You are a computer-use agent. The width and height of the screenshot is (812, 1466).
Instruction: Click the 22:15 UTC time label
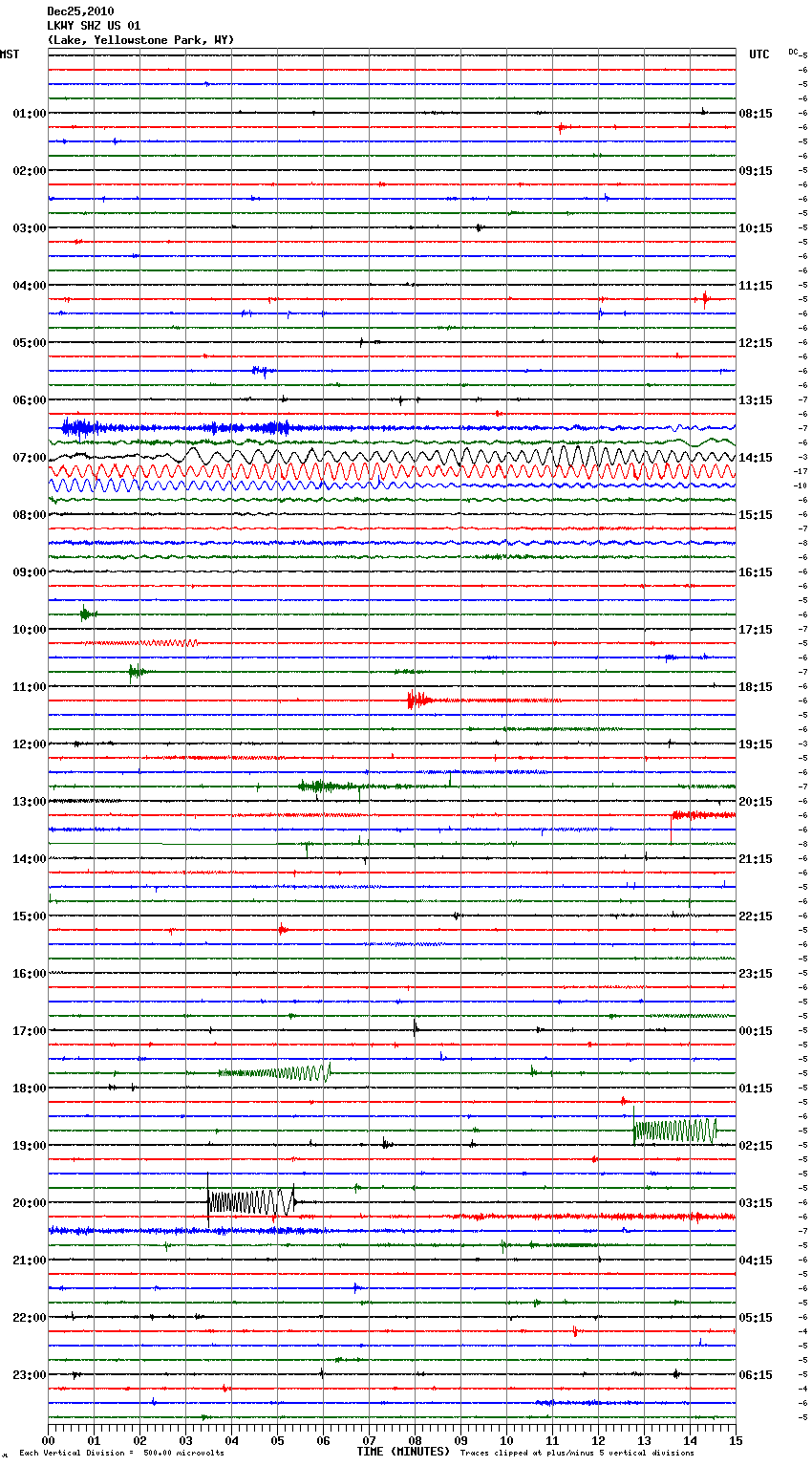click(x=756, y=916)
